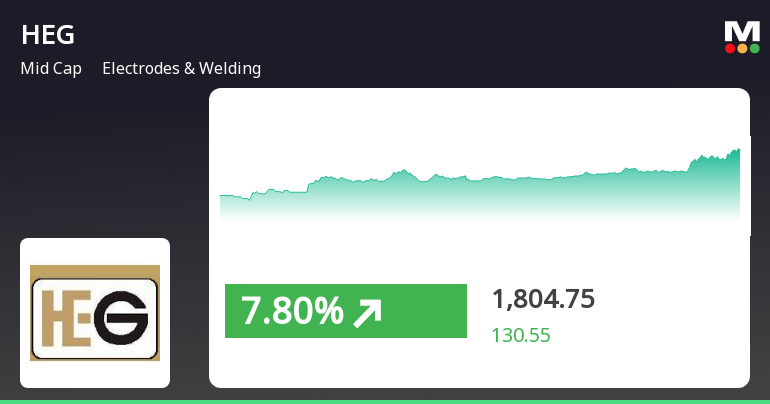Click the green bar along the bottom
The height and width of the screenshot is (404, 770).
[x=385, y=401]
